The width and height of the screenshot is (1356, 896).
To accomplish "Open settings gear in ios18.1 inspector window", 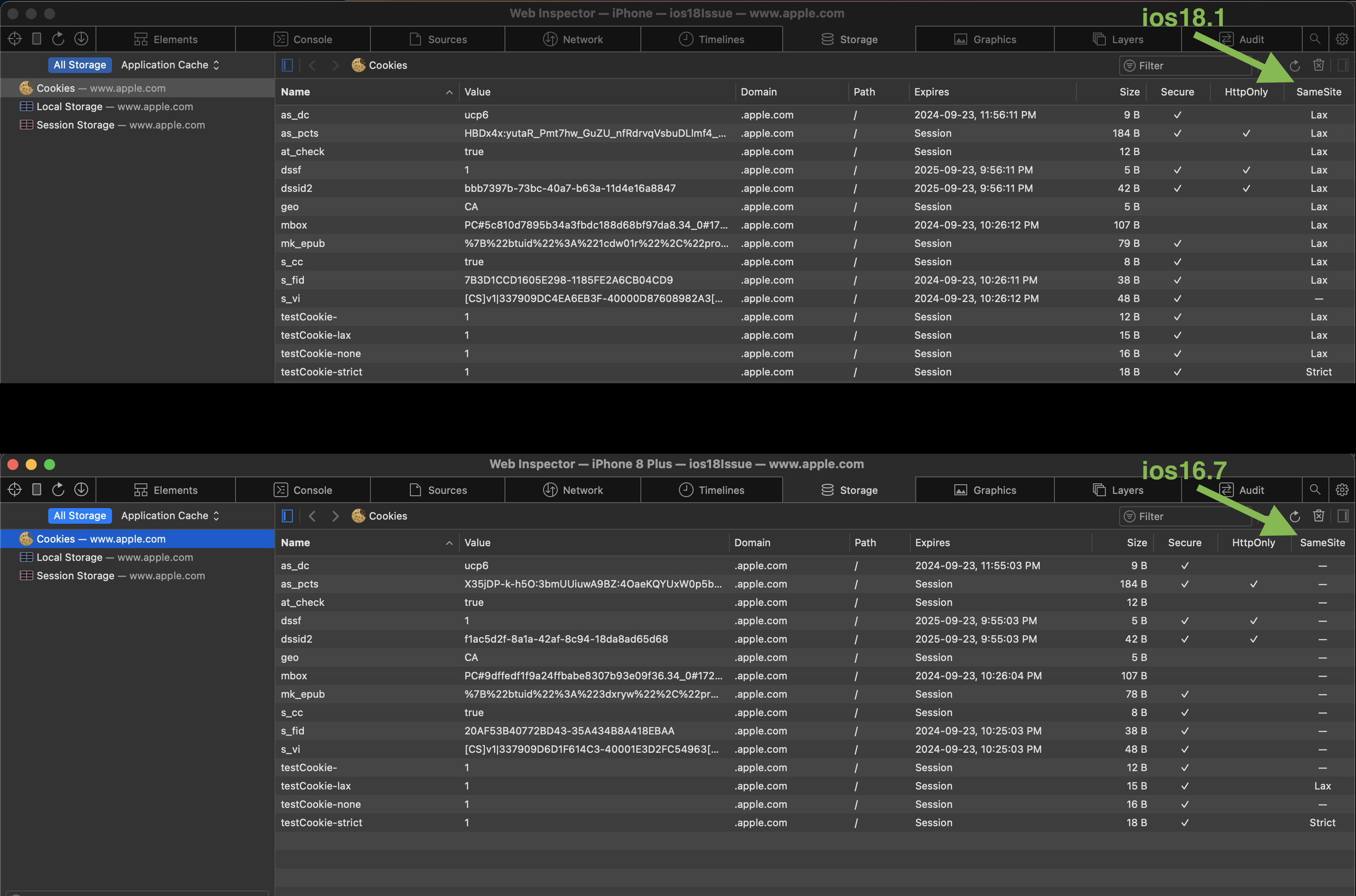I will click(1342, 39).
